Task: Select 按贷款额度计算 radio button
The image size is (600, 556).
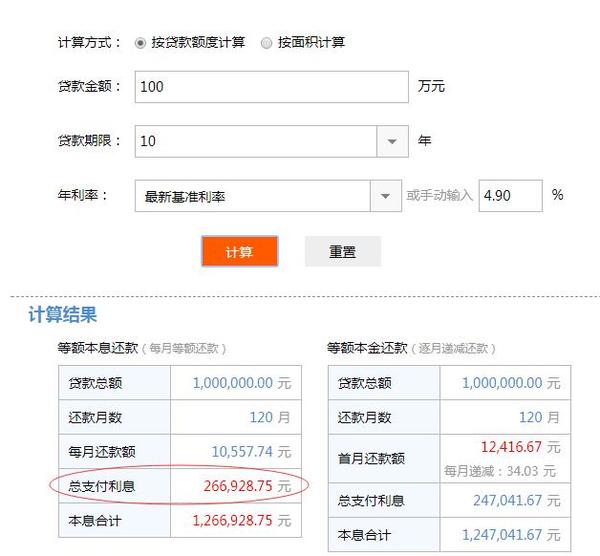Action: pos(140,43)
